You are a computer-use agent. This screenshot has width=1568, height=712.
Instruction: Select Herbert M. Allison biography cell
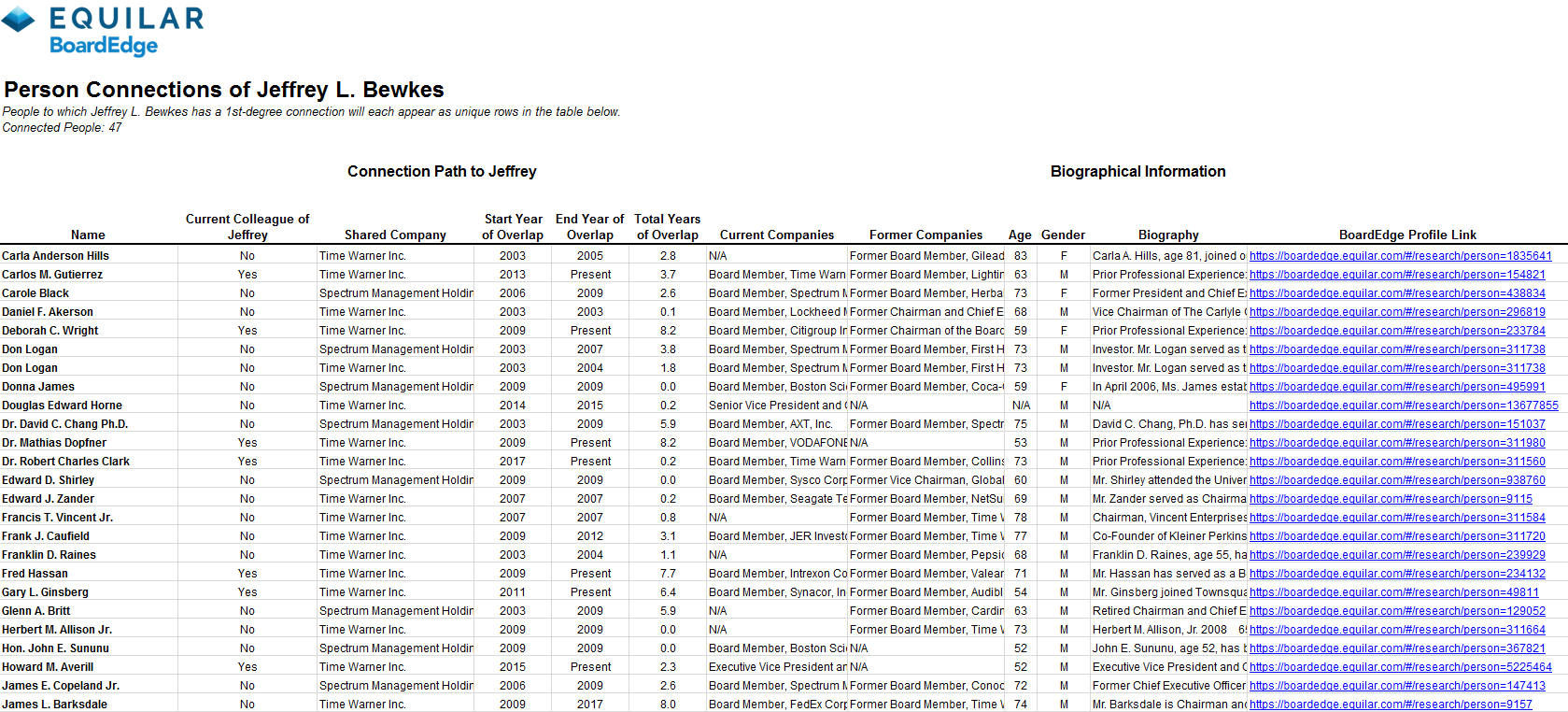pyautogui.click(x=1169, y=630)
